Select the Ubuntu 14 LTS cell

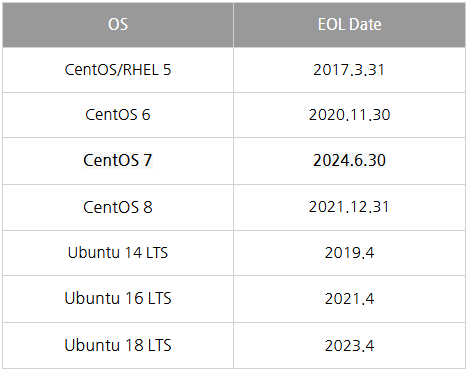click(x=118, y=252)
